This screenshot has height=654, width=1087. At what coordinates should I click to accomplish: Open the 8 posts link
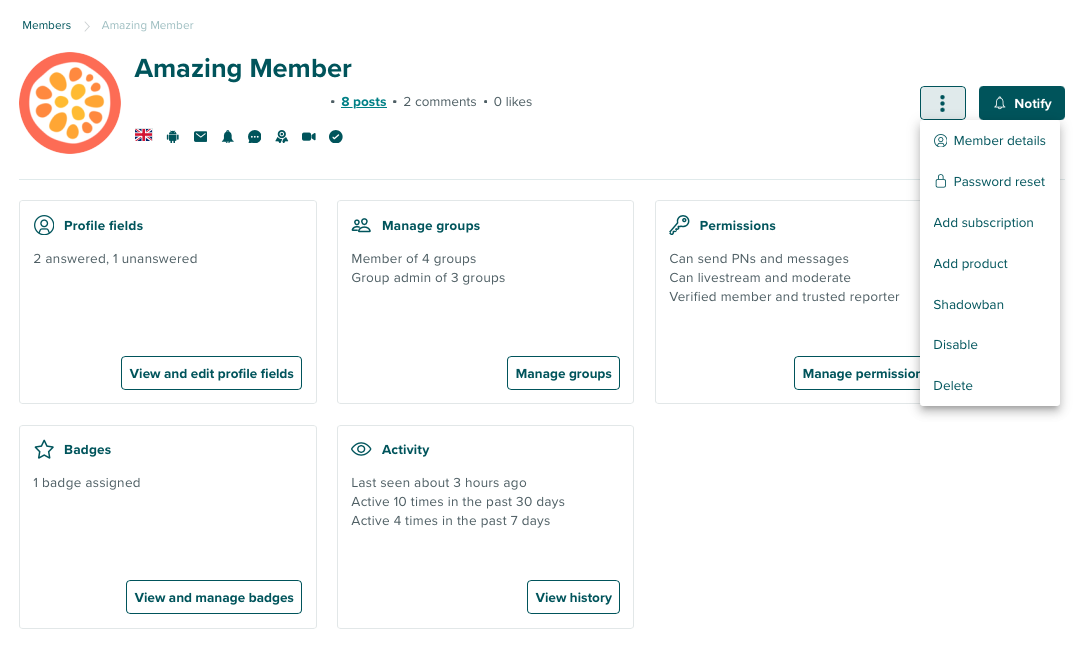[x=363, y=101]
